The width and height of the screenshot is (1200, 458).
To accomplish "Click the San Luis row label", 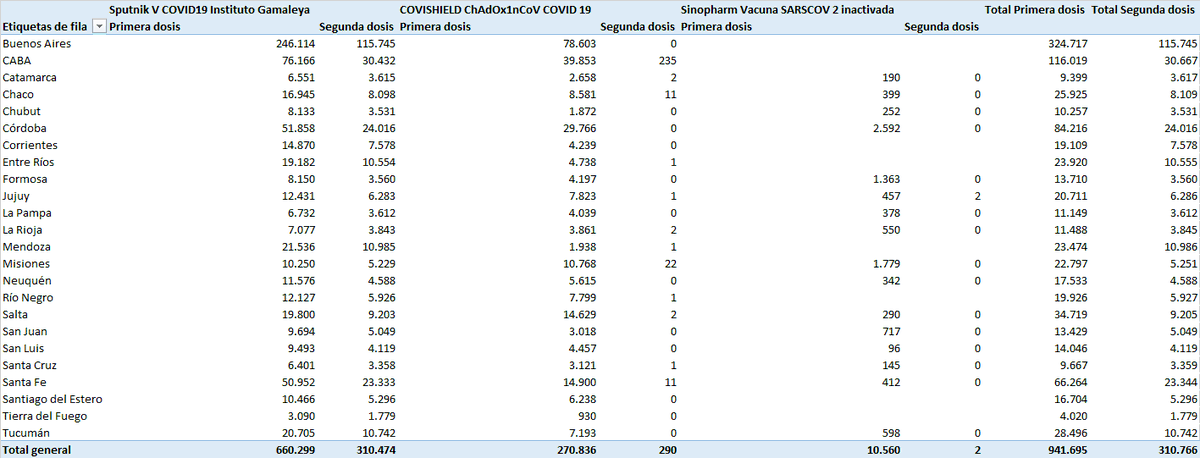I will click(x=24, y=349).
